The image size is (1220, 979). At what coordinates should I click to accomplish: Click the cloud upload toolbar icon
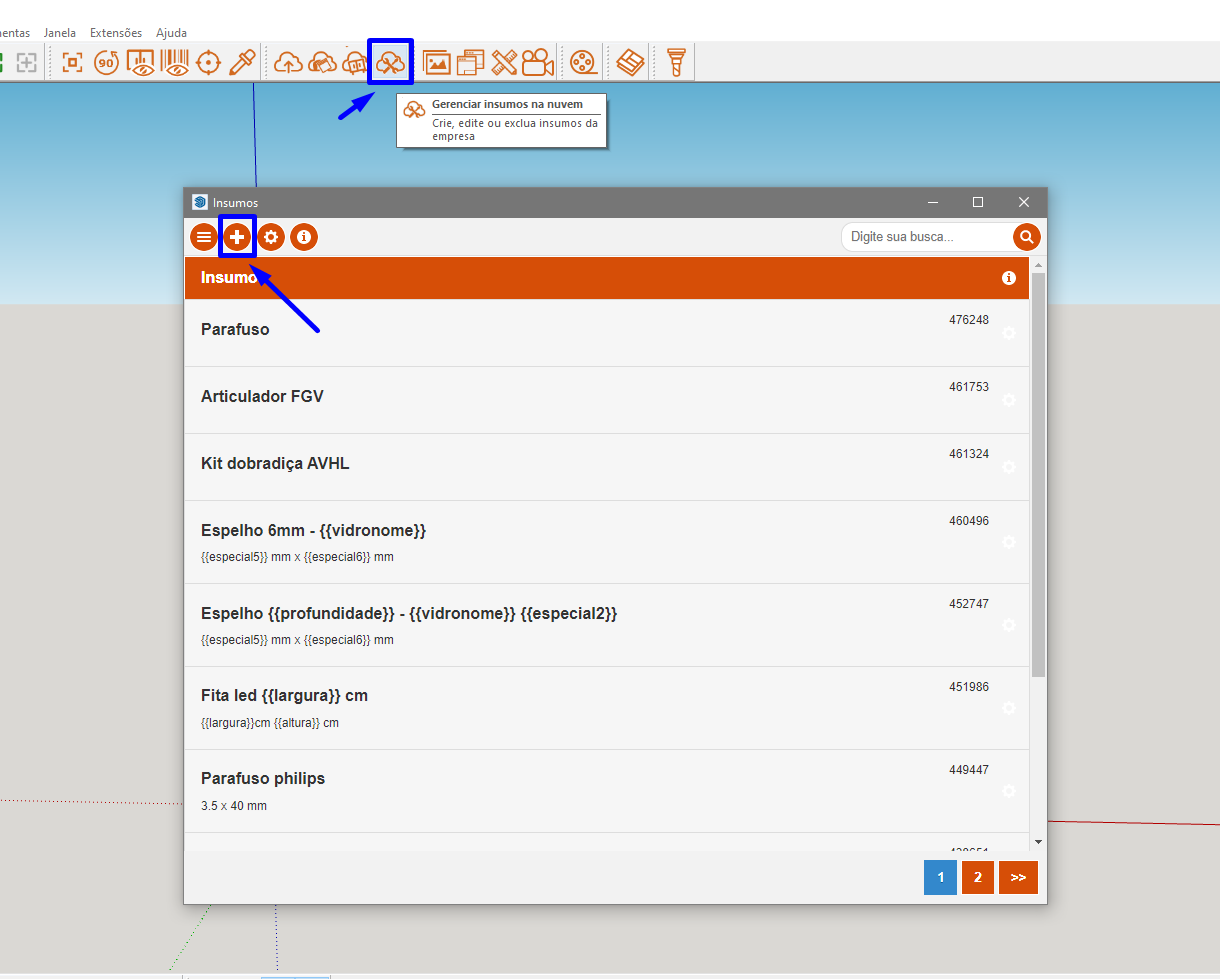[x=288, y=63]
